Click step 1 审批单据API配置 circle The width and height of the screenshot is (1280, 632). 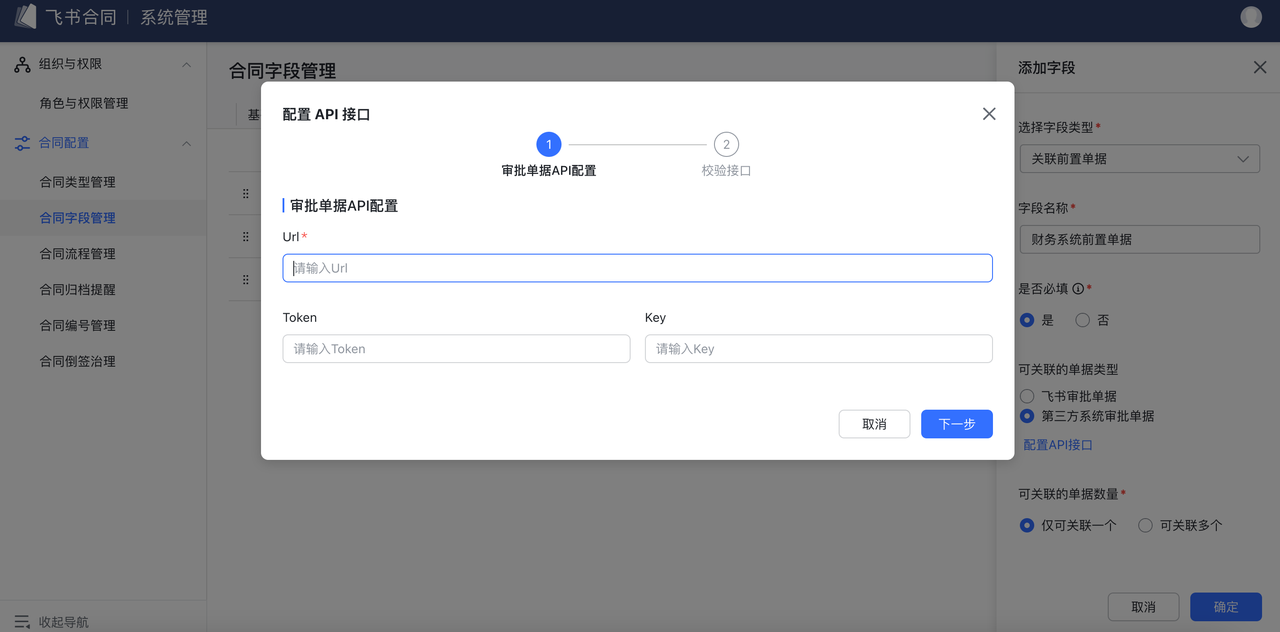pyautogui.click(x=548, y=145)
